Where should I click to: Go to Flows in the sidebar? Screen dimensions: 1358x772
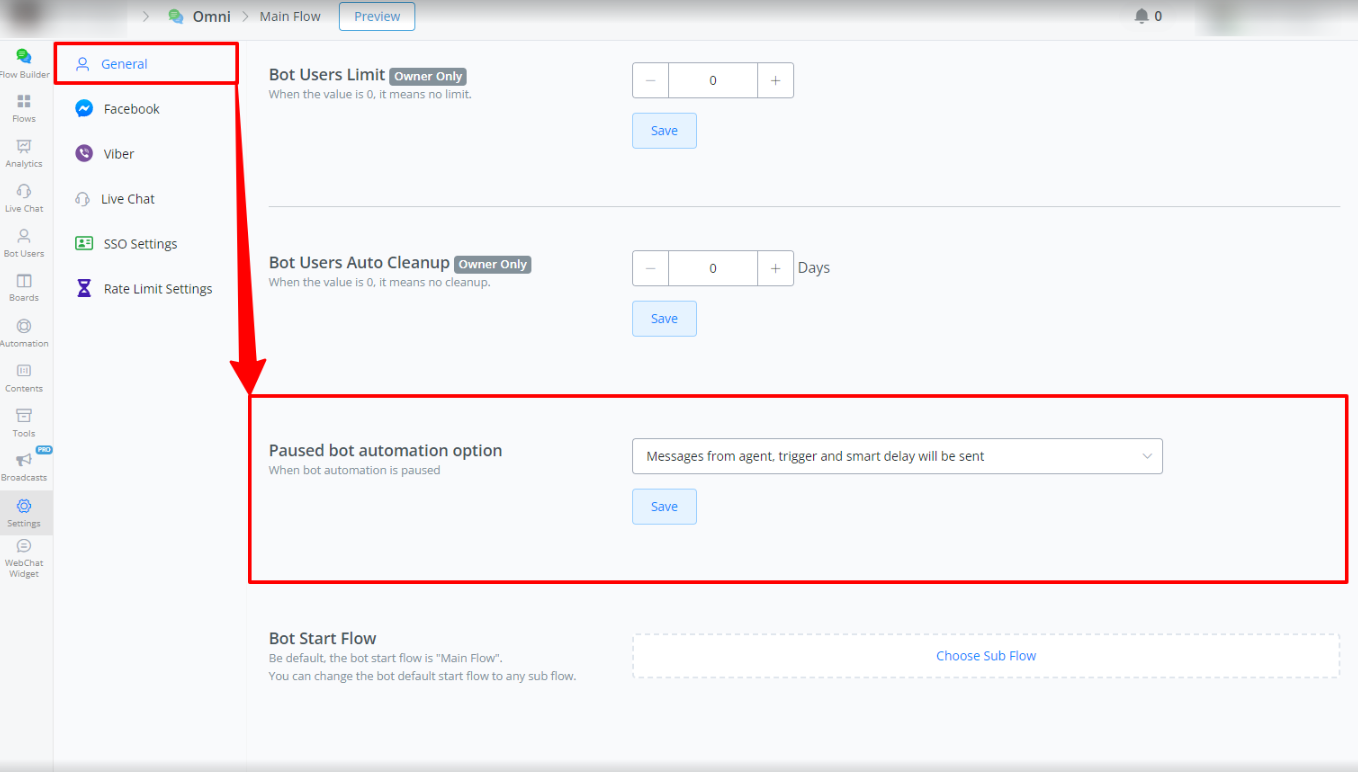pos(24,107)
